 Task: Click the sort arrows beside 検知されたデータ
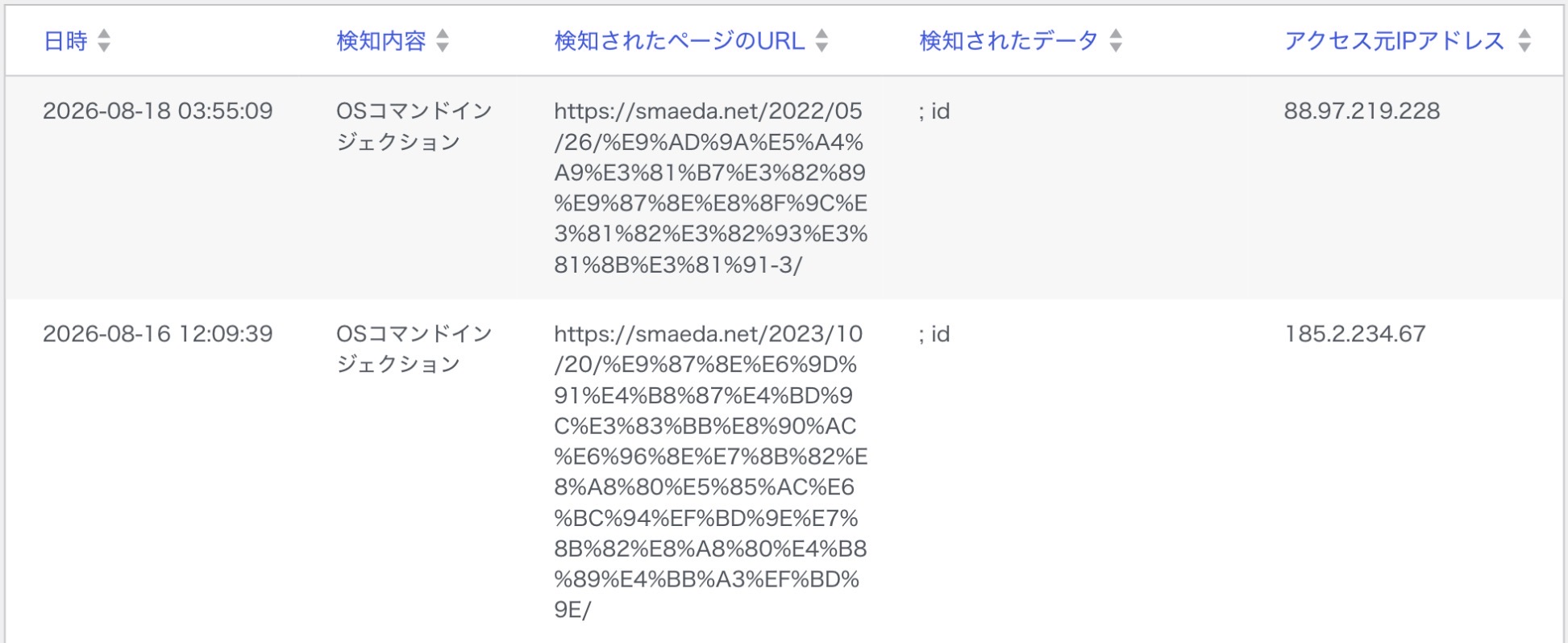point(1116,40)
